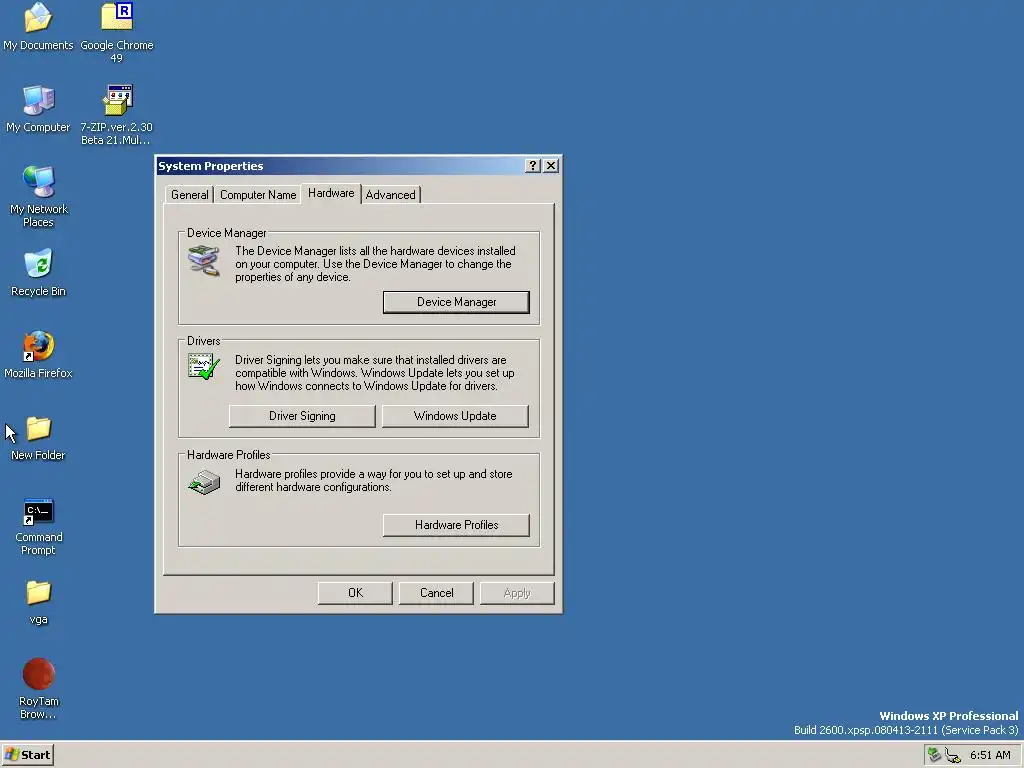Click the 'Drivers' group label

click(204, 341)
